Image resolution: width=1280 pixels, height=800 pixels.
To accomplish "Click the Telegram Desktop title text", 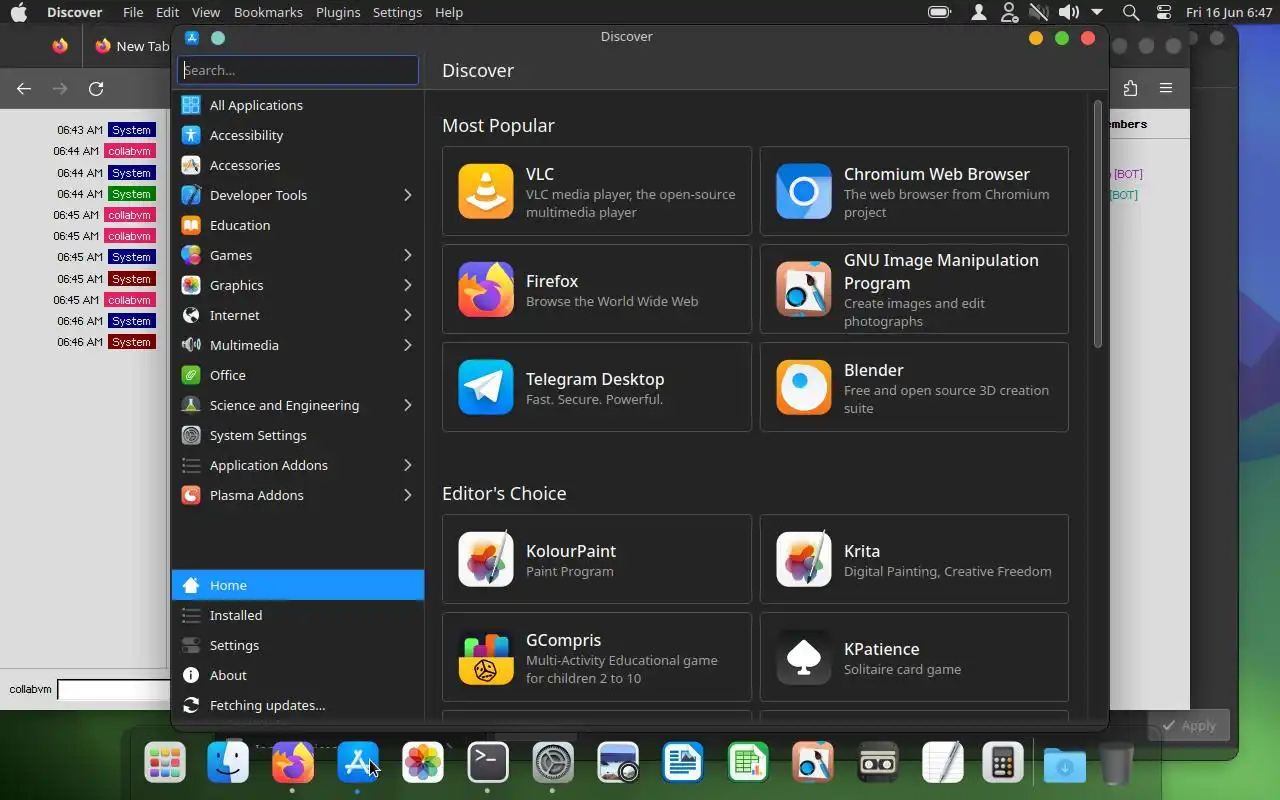I will click(x=595, y=379).
